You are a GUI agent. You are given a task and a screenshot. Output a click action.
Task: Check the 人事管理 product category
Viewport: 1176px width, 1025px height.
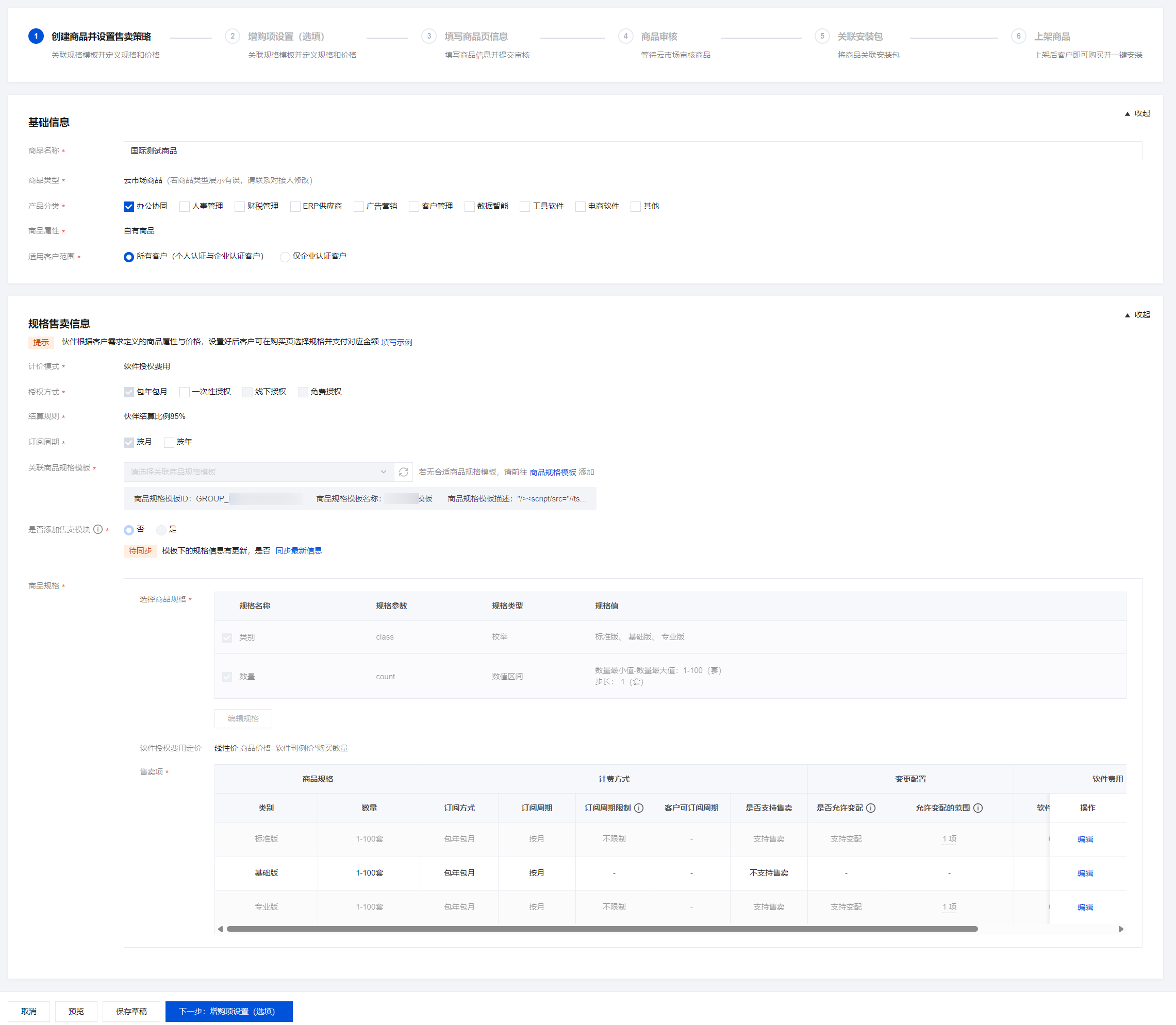[185, 207]
